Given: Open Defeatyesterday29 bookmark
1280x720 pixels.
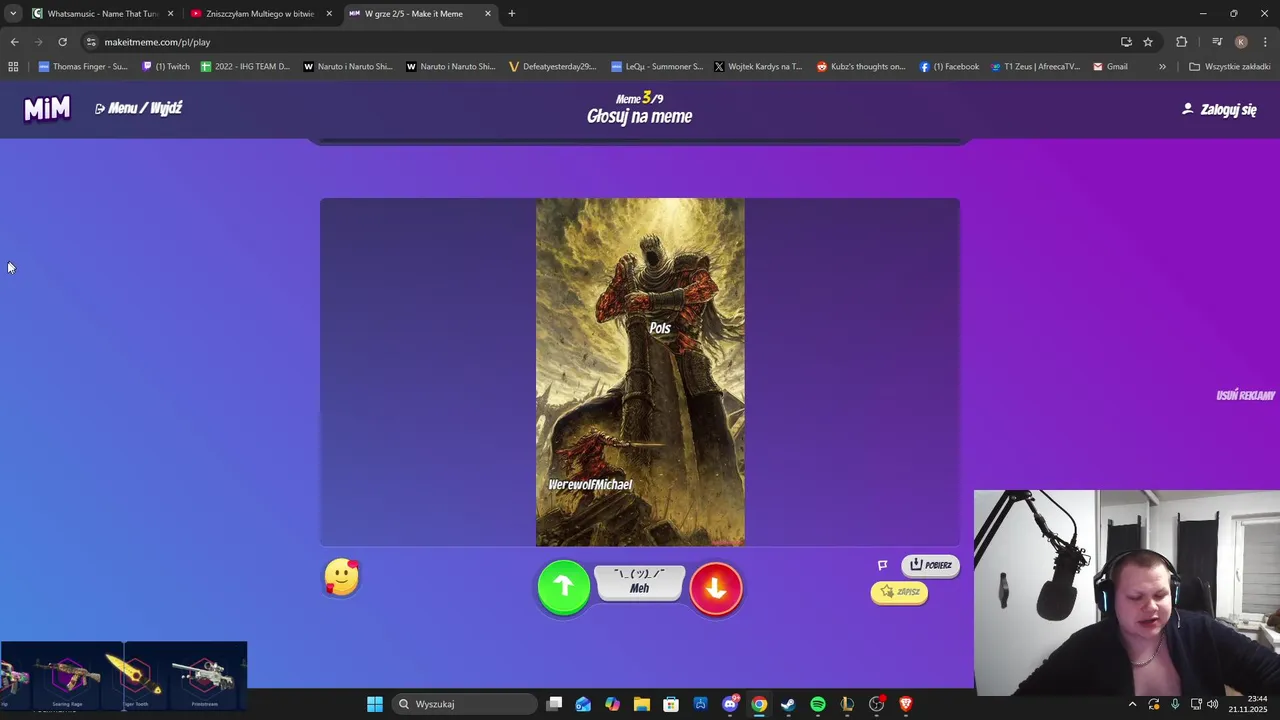Looking at the screenshot, I should (x=552, y=67).
